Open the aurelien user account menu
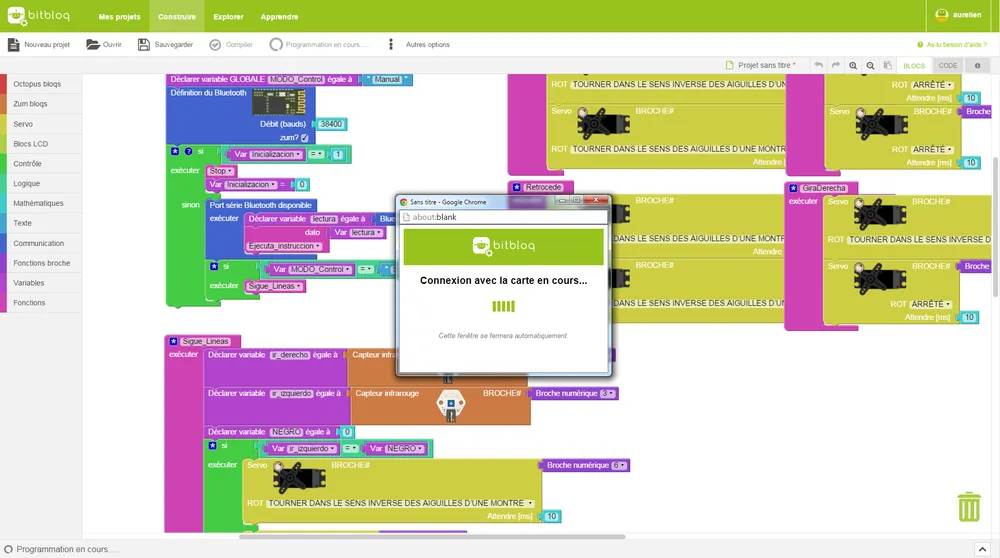This screenshot has width=1000, height=558. pyautogui.click(x=958, y=15)
